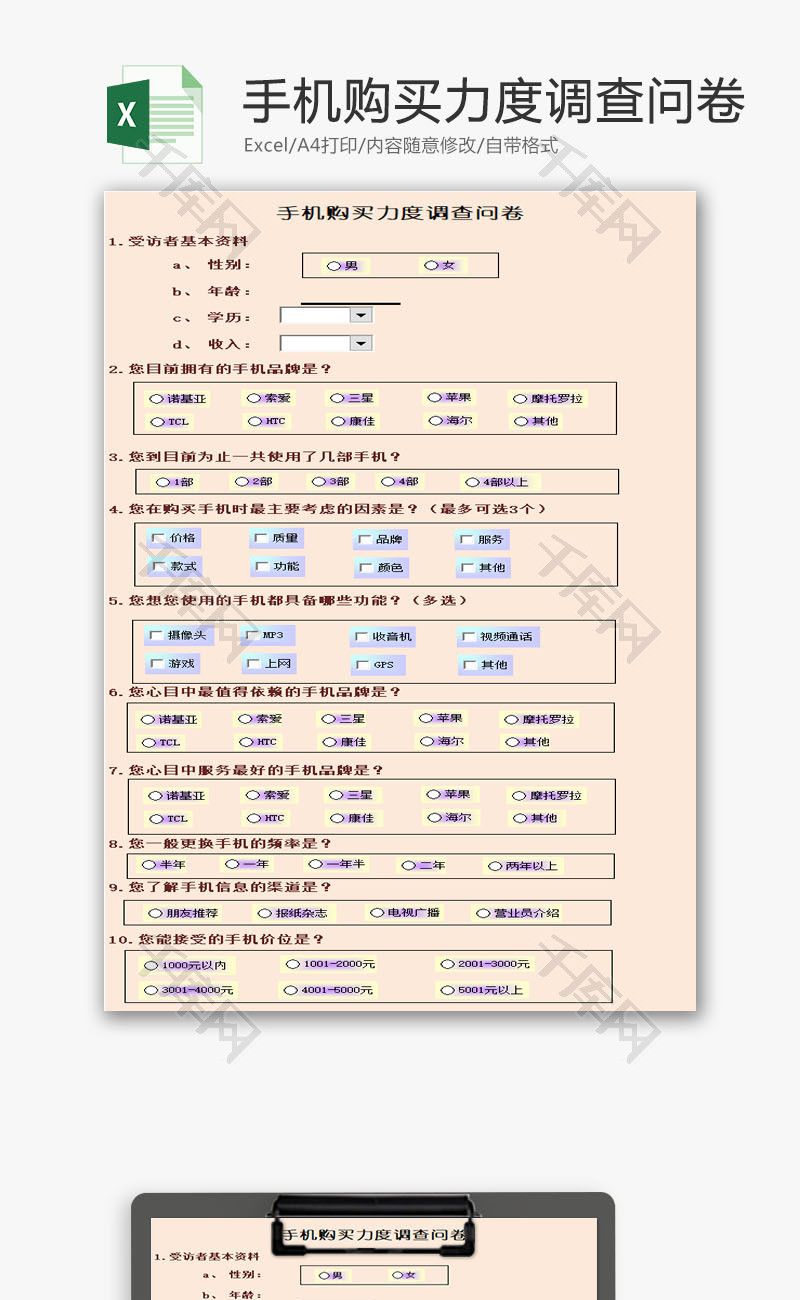Image resolution: width=800 pixels, height=1300 pixels.
Task: Pick the 1001-2000元 price range
Action: click(292, 964)
